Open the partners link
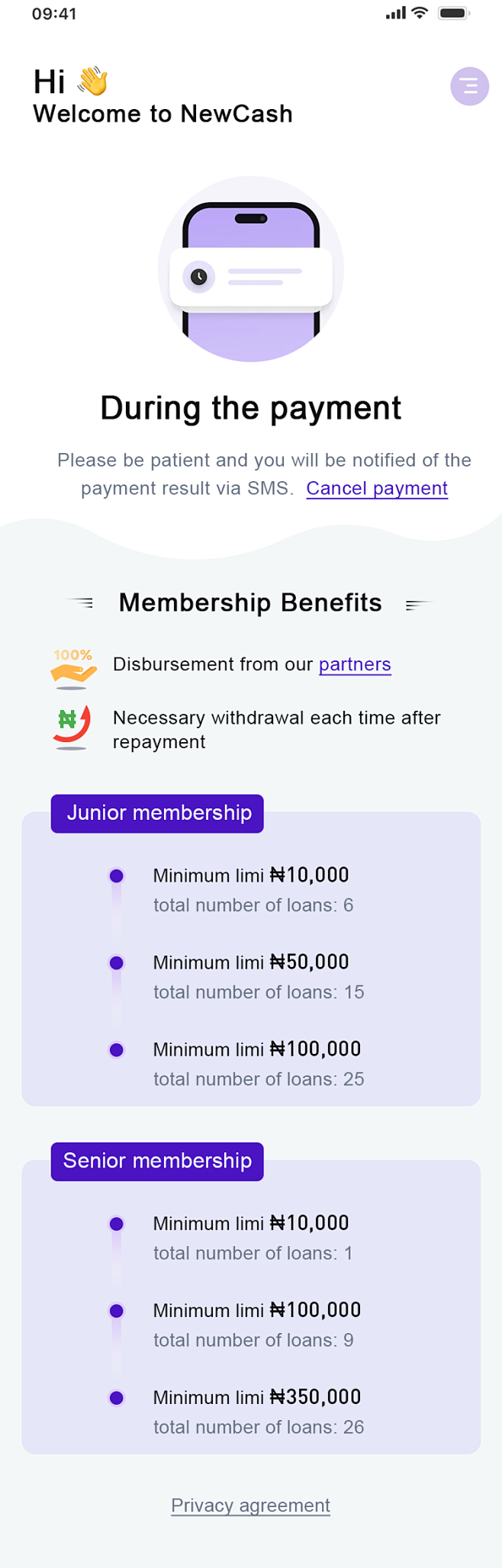The image size is (502, 1568). [x=355, y=664]
